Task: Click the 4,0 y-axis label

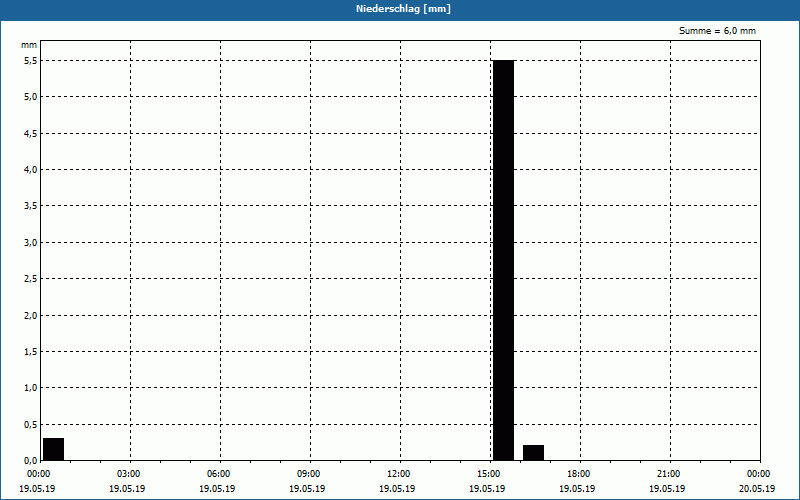Action: pyautogui.click(x=31, y=170)
